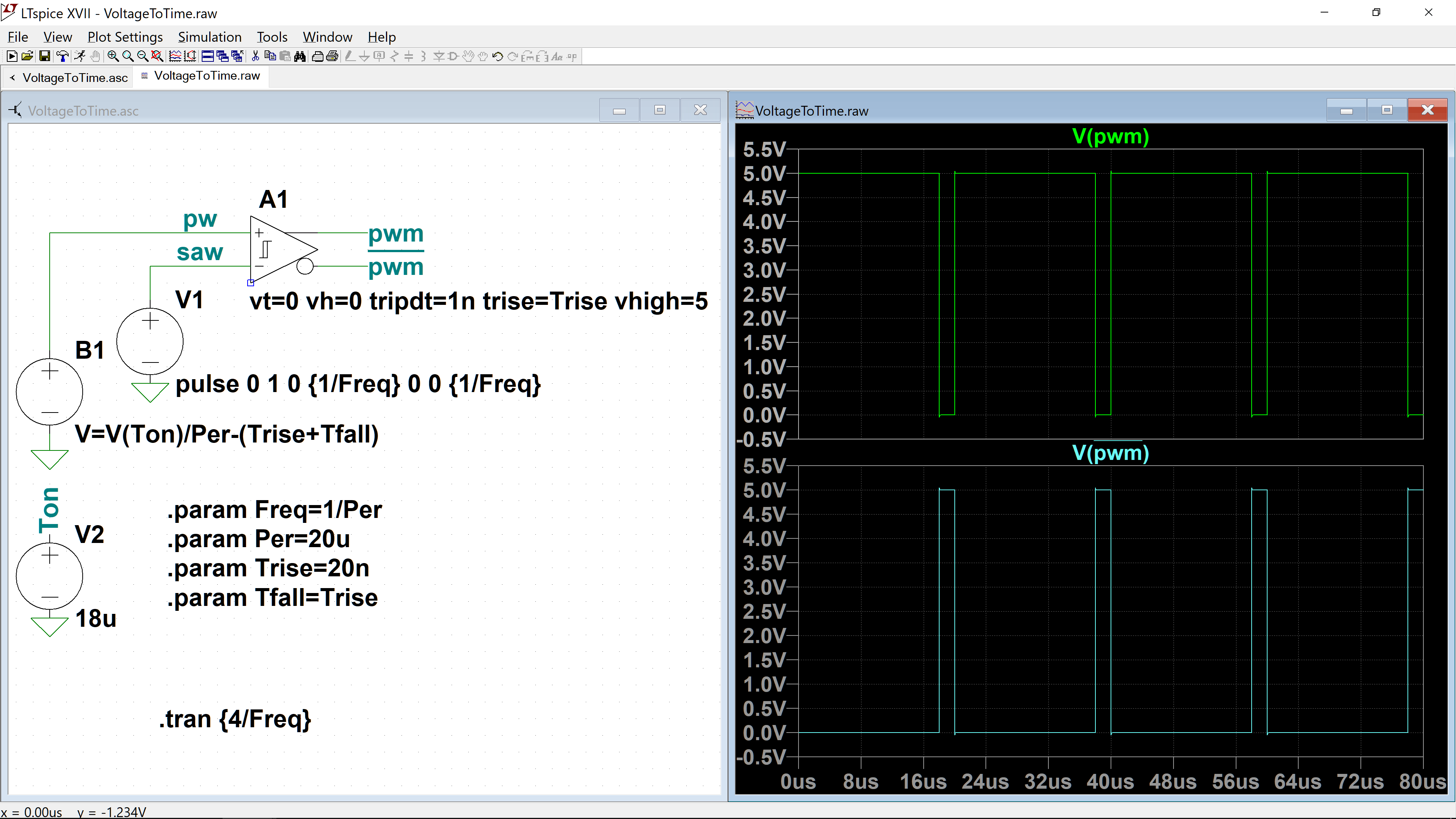Open the Tools menu
The image size is (1456, 819).
point(272,37)
